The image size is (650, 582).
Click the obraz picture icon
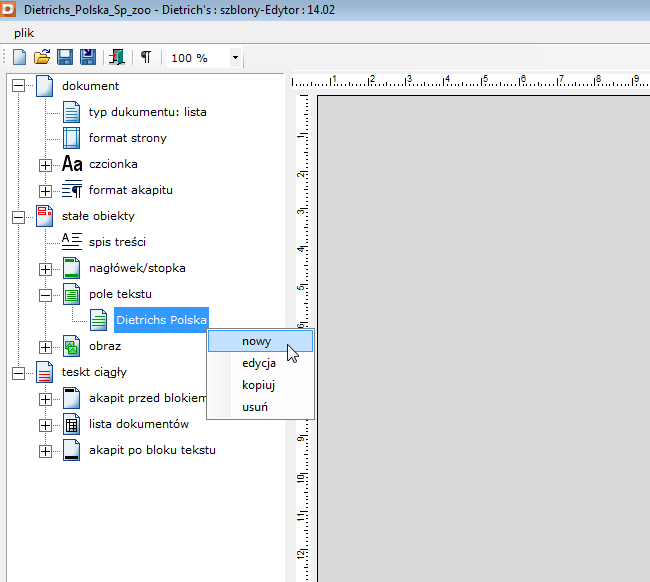[x=71, y=346]
